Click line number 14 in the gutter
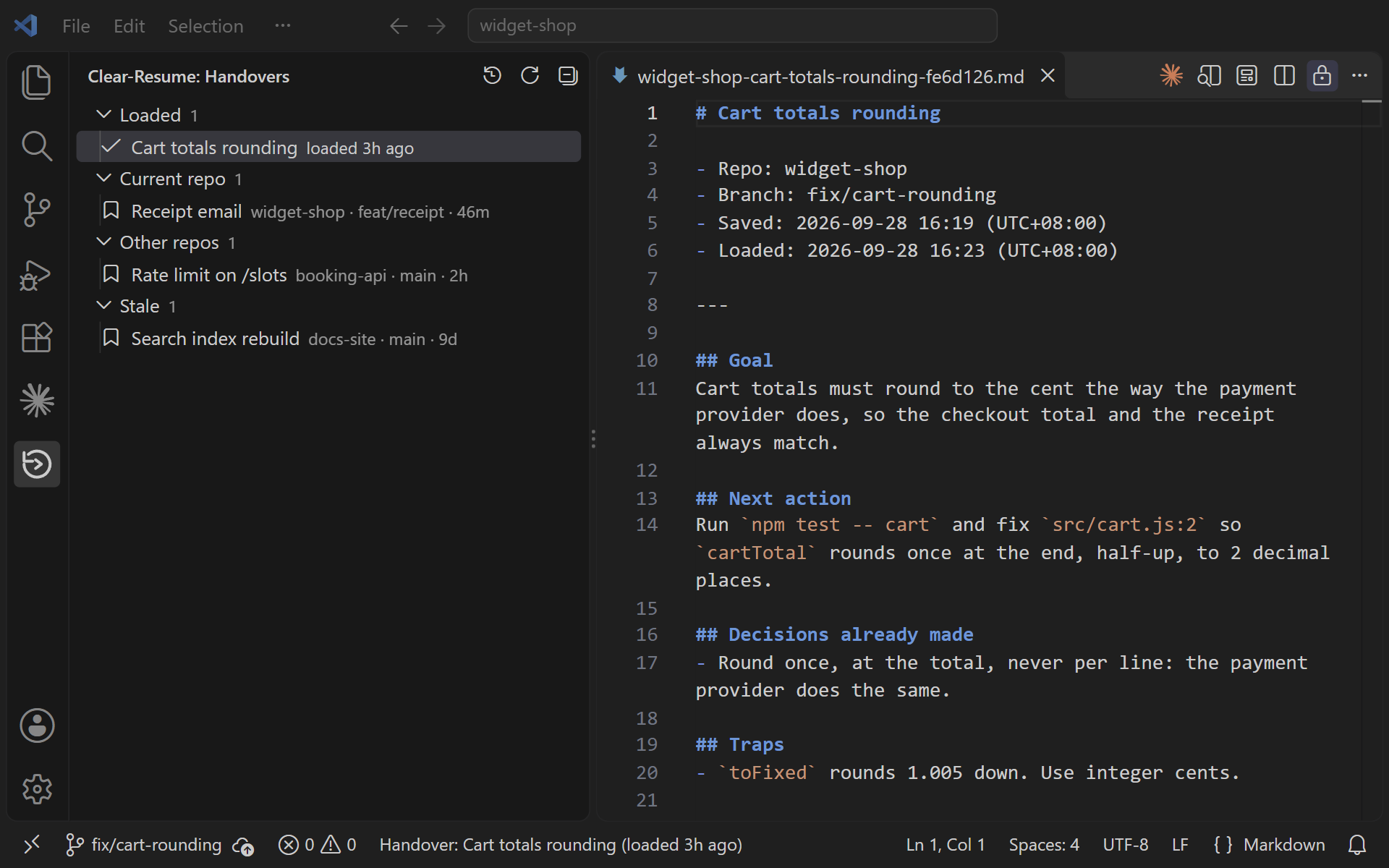 pos(647,524)
